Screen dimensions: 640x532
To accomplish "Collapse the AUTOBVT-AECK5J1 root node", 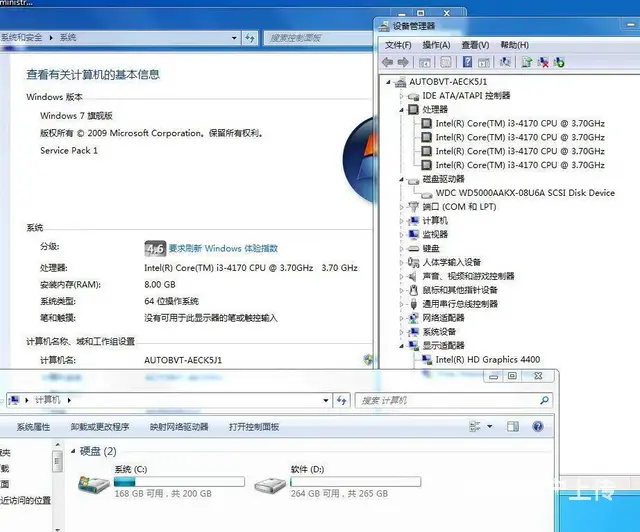I will click(x=389, y=82).
